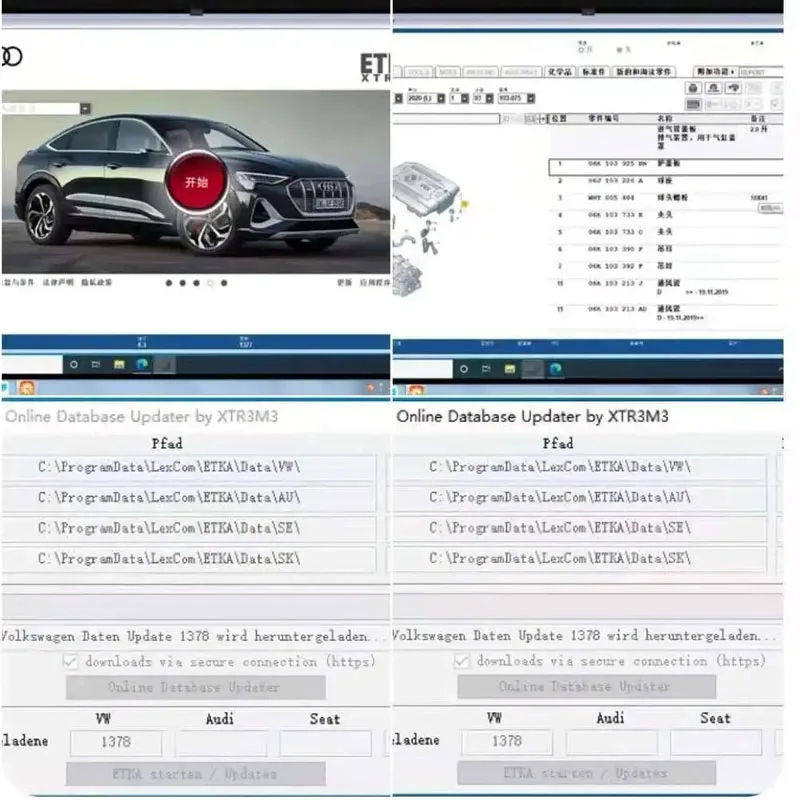
Task: Click Online Database Updater button in right updater
Action: point(587,687)
